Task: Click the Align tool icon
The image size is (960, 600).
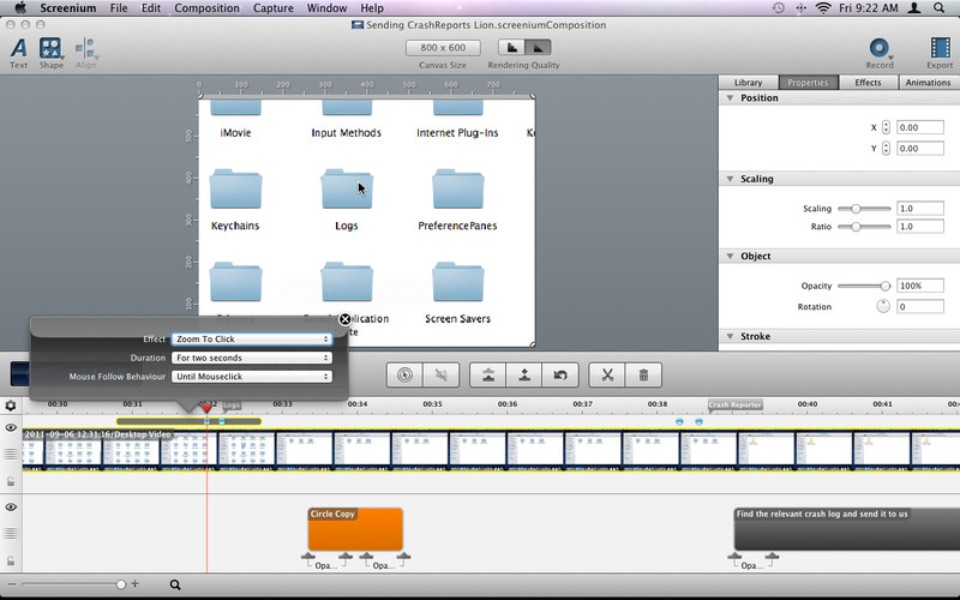Action: pyautogui.click(x=86, y=48)
